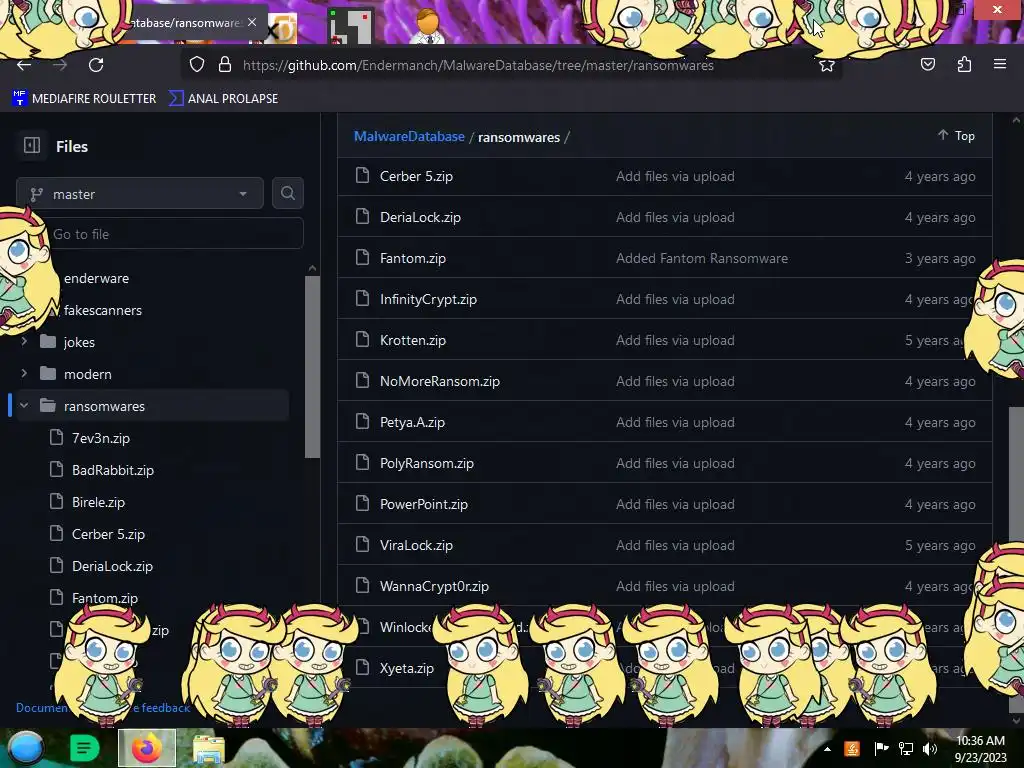Select Cerber 5.zip in file tree

pyautogui.click(x=108, y=534)
